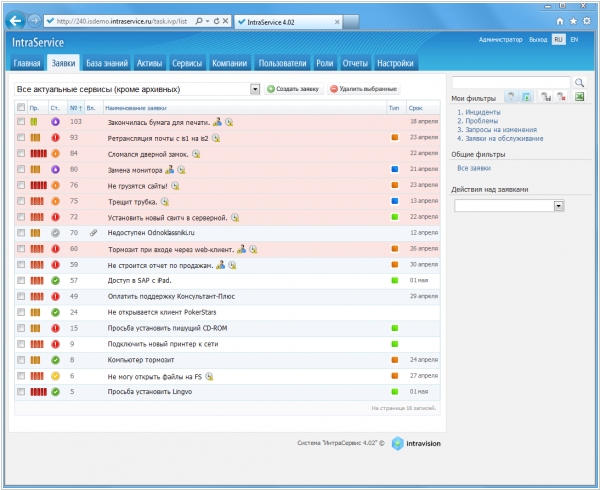Open the services filter dropdown
Screen dimensions: 600x490
(255, 89)
